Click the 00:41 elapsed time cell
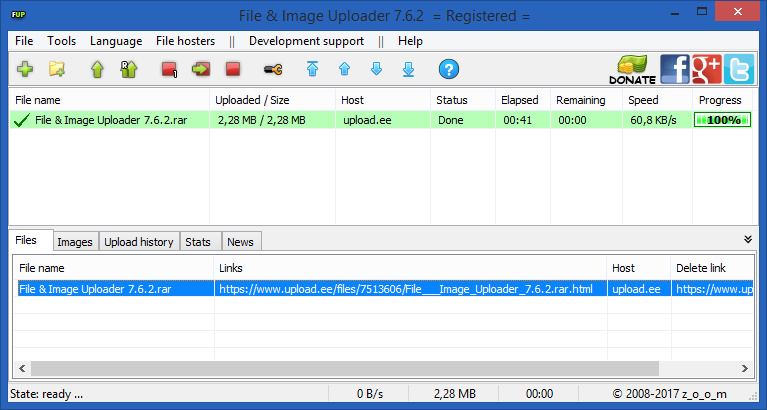Screen dimensions: 767x410 523,120
